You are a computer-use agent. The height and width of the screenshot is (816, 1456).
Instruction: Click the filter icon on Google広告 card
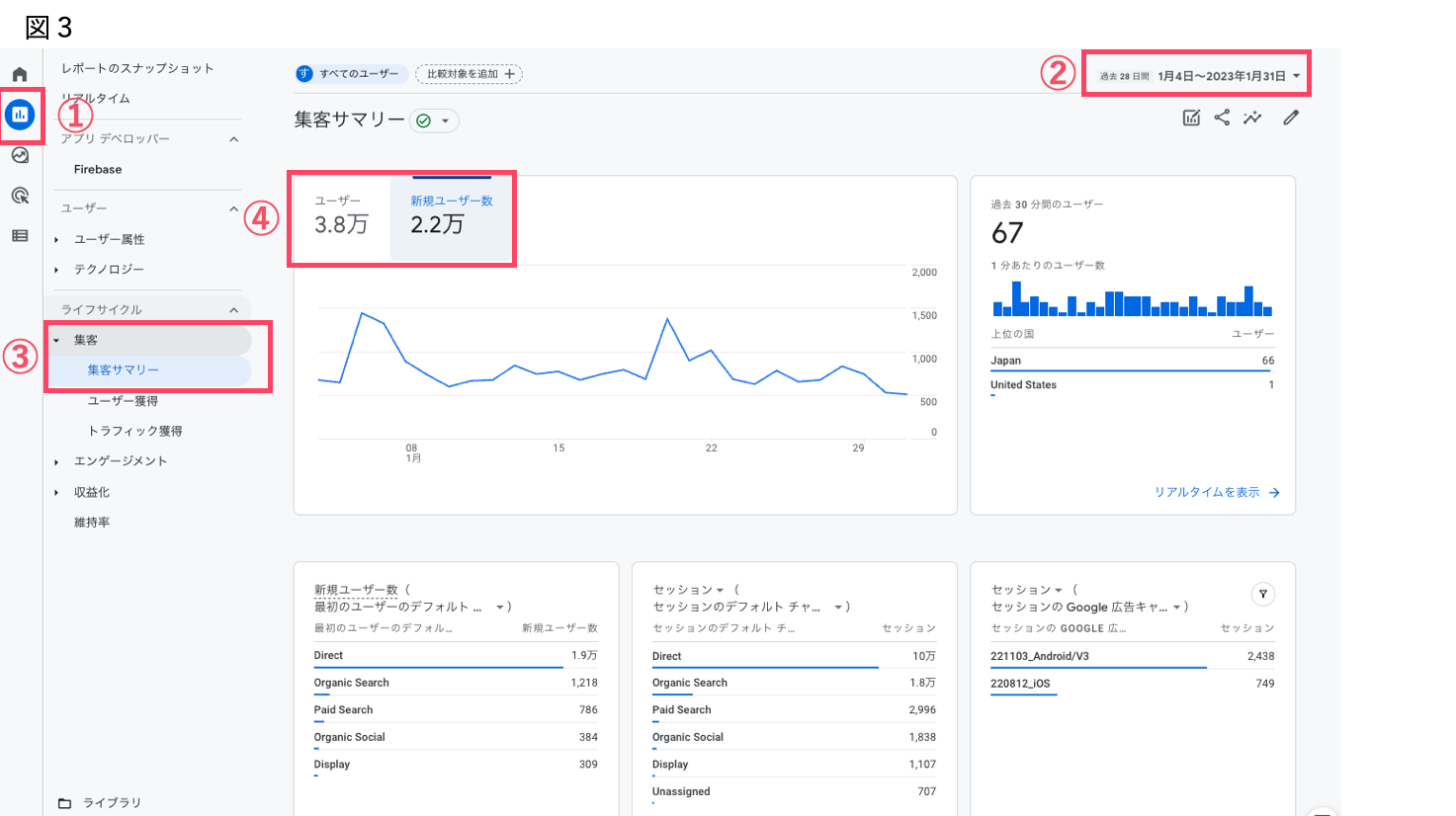coord(1262,594)
